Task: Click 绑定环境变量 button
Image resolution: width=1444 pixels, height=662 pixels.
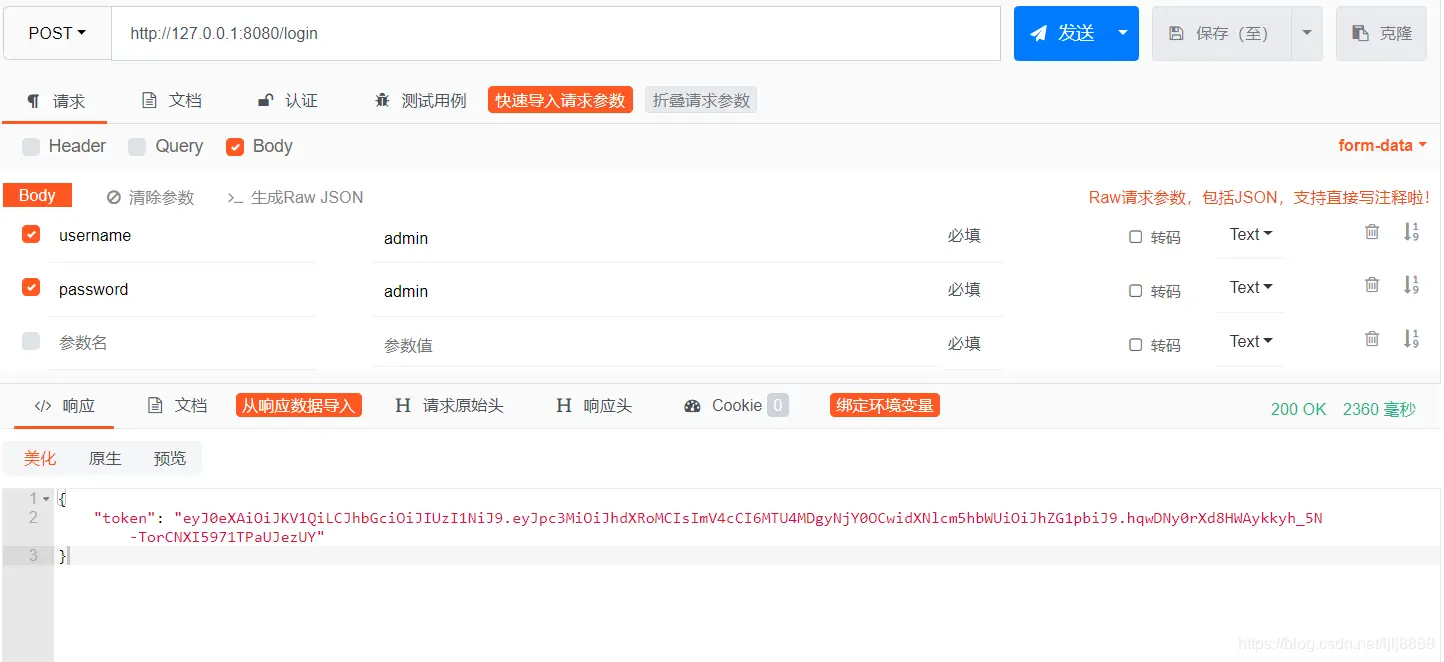Action: [885, 405]
